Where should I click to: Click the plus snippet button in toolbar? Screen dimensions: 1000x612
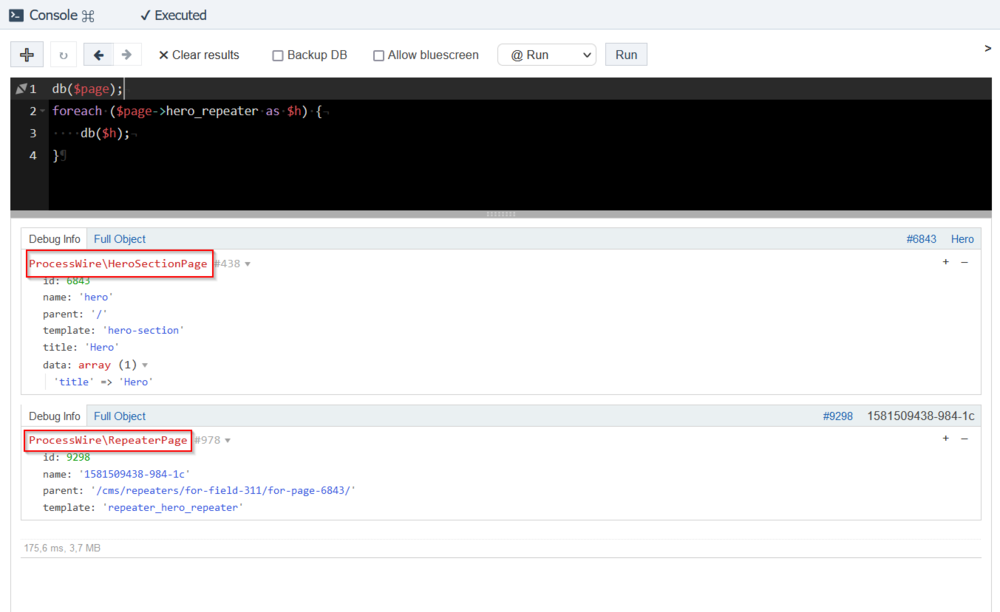pos(27,55)
